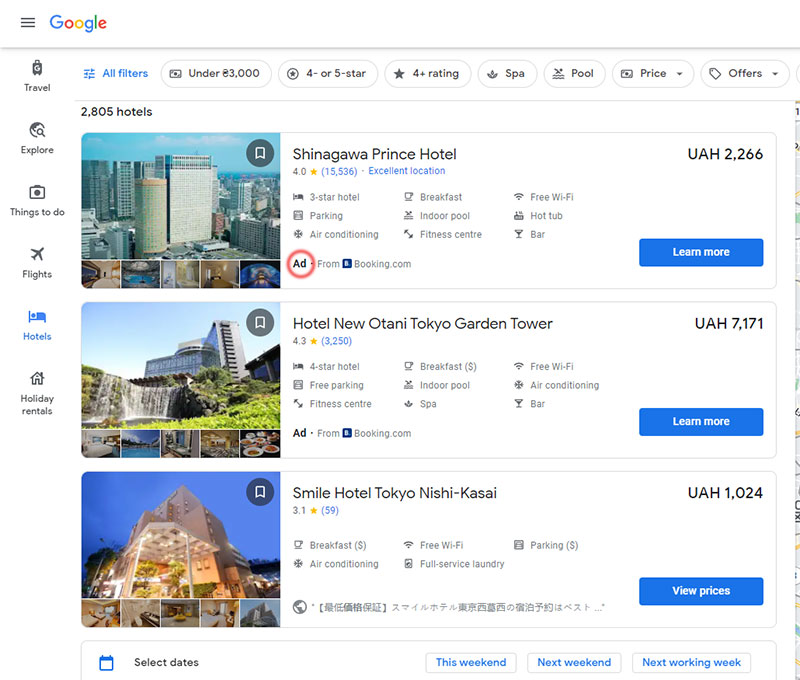Click Full-service laundry amenity on Smile Hotel
The width and height of the screenshot is (800, 680).
pyautogui.click(x=454, y=564)
